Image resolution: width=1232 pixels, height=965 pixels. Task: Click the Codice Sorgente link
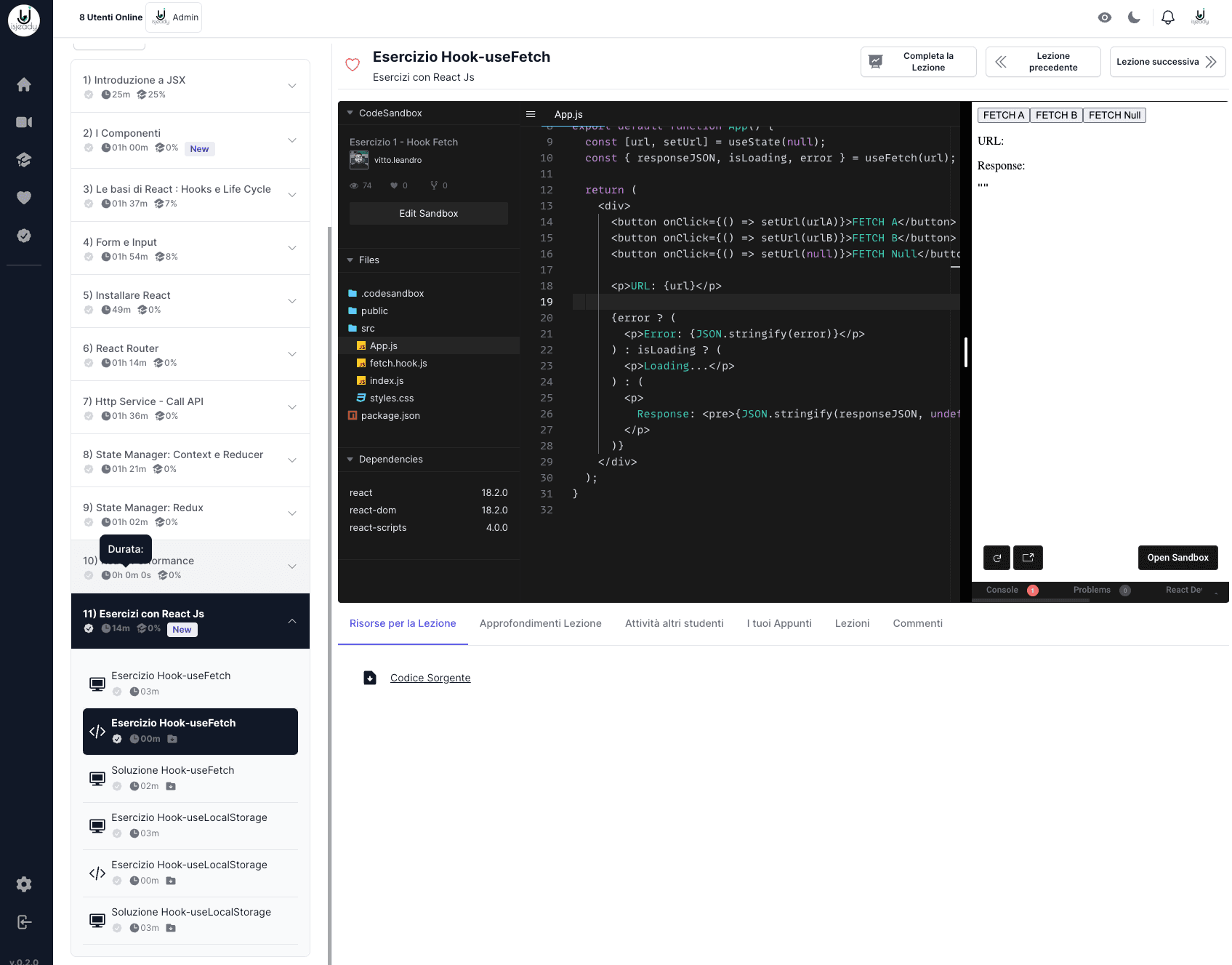(x=430, y=678)
